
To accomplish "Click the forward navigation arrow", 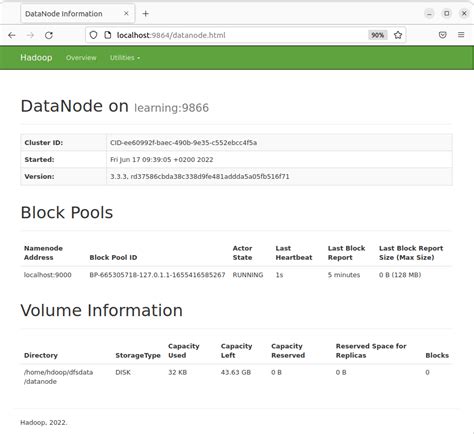I will 30,35.
